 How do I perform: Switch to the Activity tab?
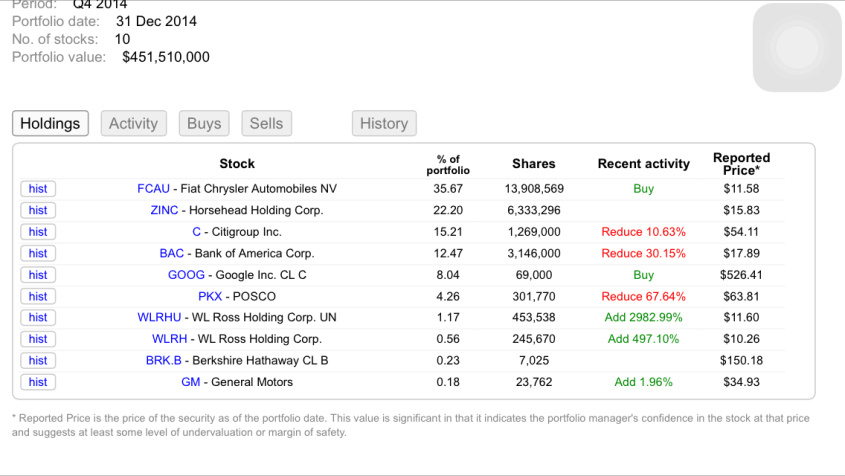coord(133,124)
